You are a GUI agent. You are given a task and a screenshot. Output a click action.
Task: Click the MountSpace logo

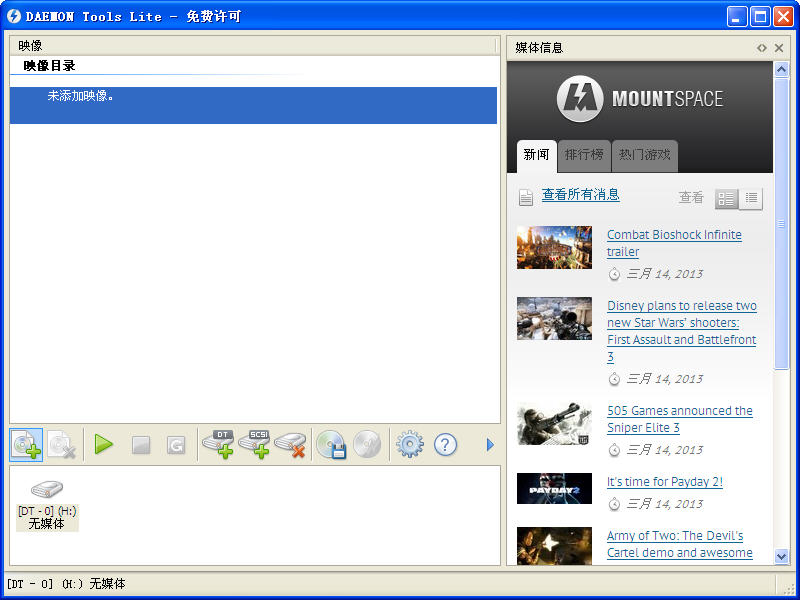(x=640, y=98)
